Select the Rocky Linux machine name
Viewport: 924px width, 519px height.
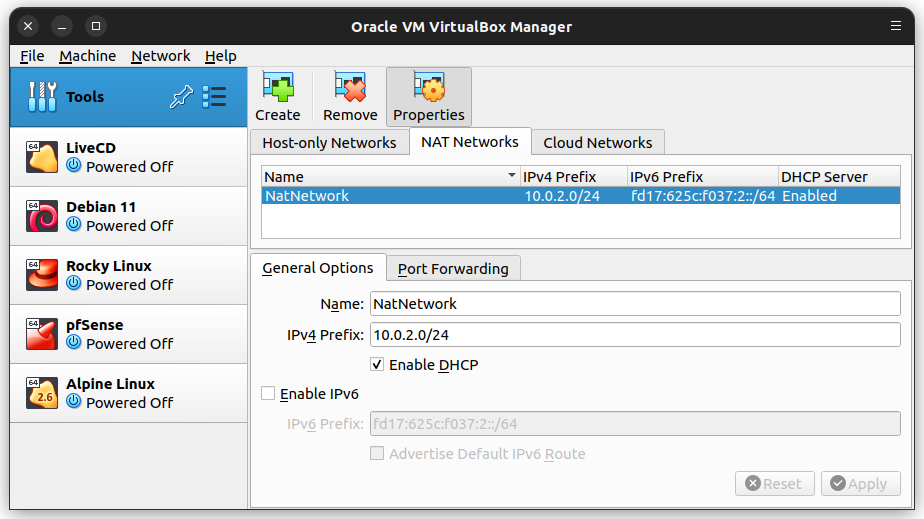[x=108, y=266]
